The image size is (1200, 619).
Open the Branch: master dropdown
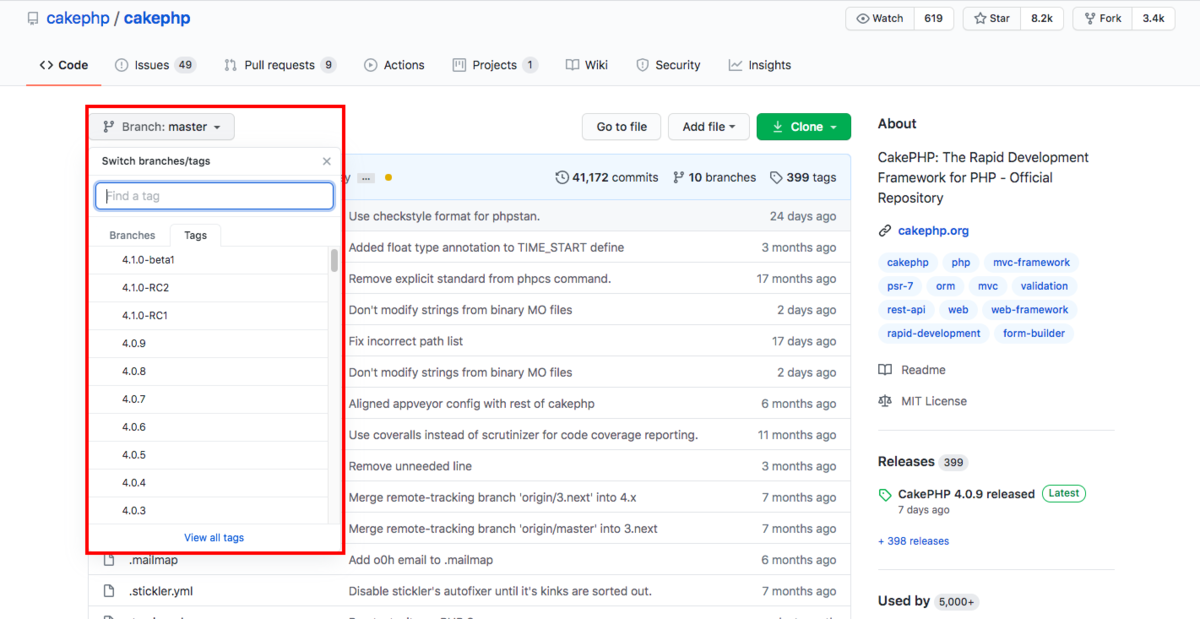pos(161,126)
